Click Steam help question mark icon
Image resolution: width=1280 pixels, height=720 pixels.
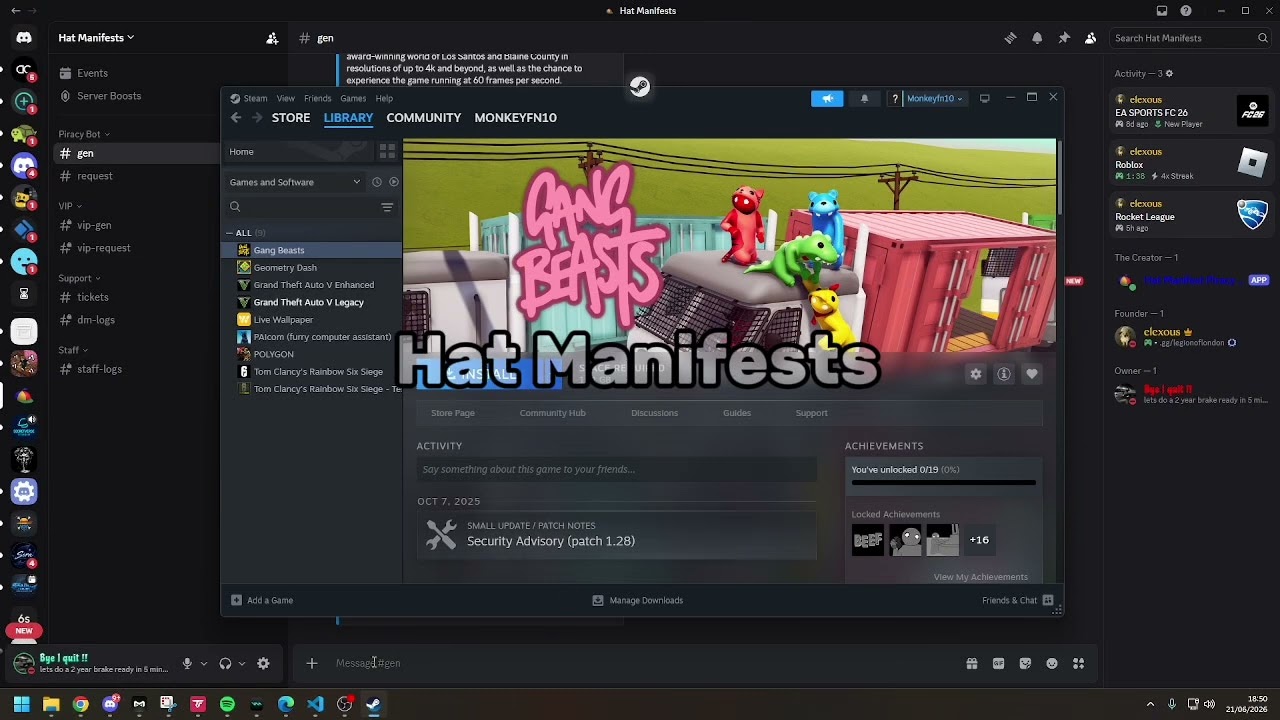click(x=895, y=98)
